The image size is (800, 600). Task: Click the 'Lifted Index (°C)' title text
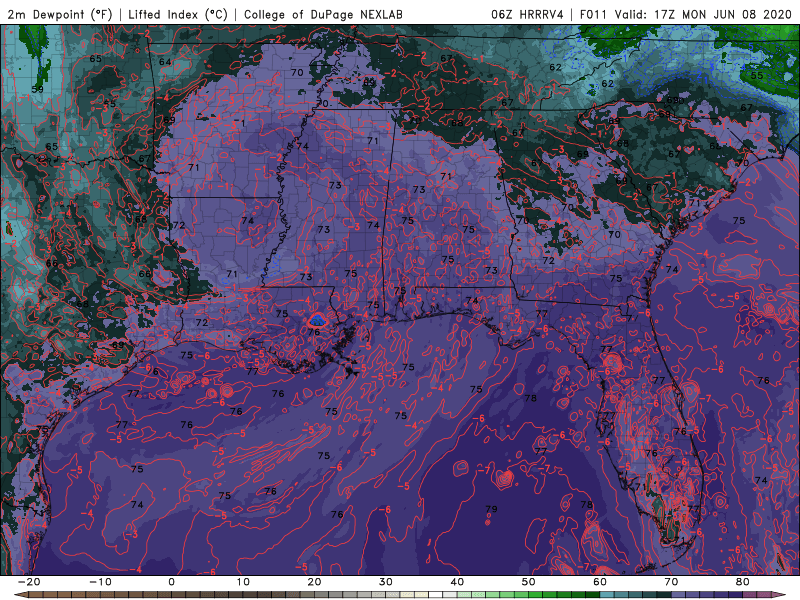(x=178, y=15)
